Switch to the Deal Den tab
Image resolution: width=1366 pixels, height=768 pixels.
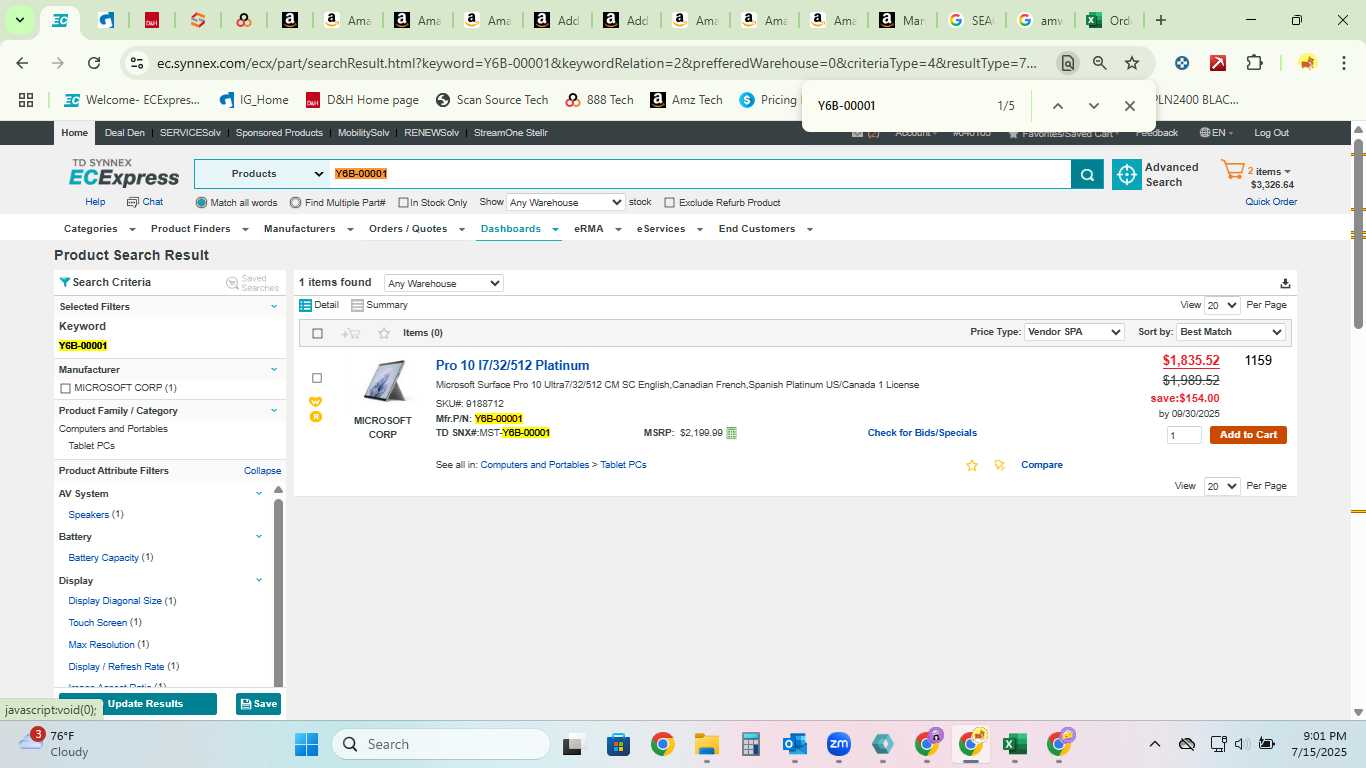[124, 133]
